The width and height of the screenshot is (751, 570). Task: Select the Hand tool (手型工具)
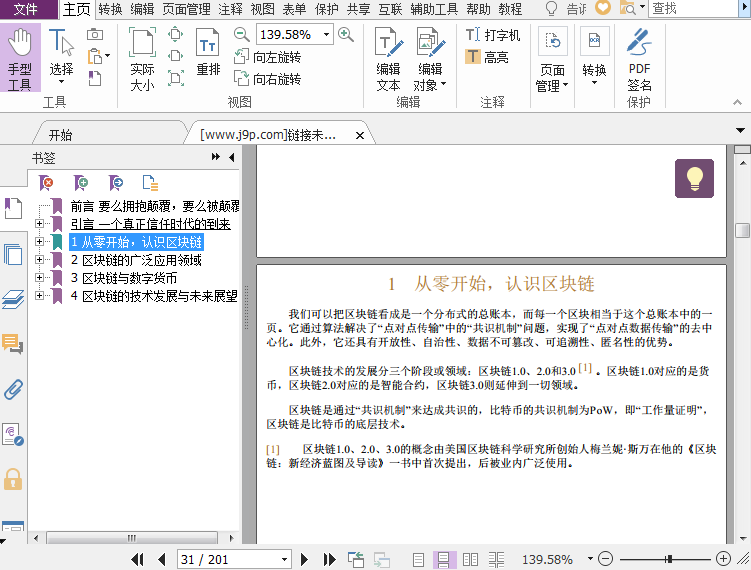[x=20, y=60]
